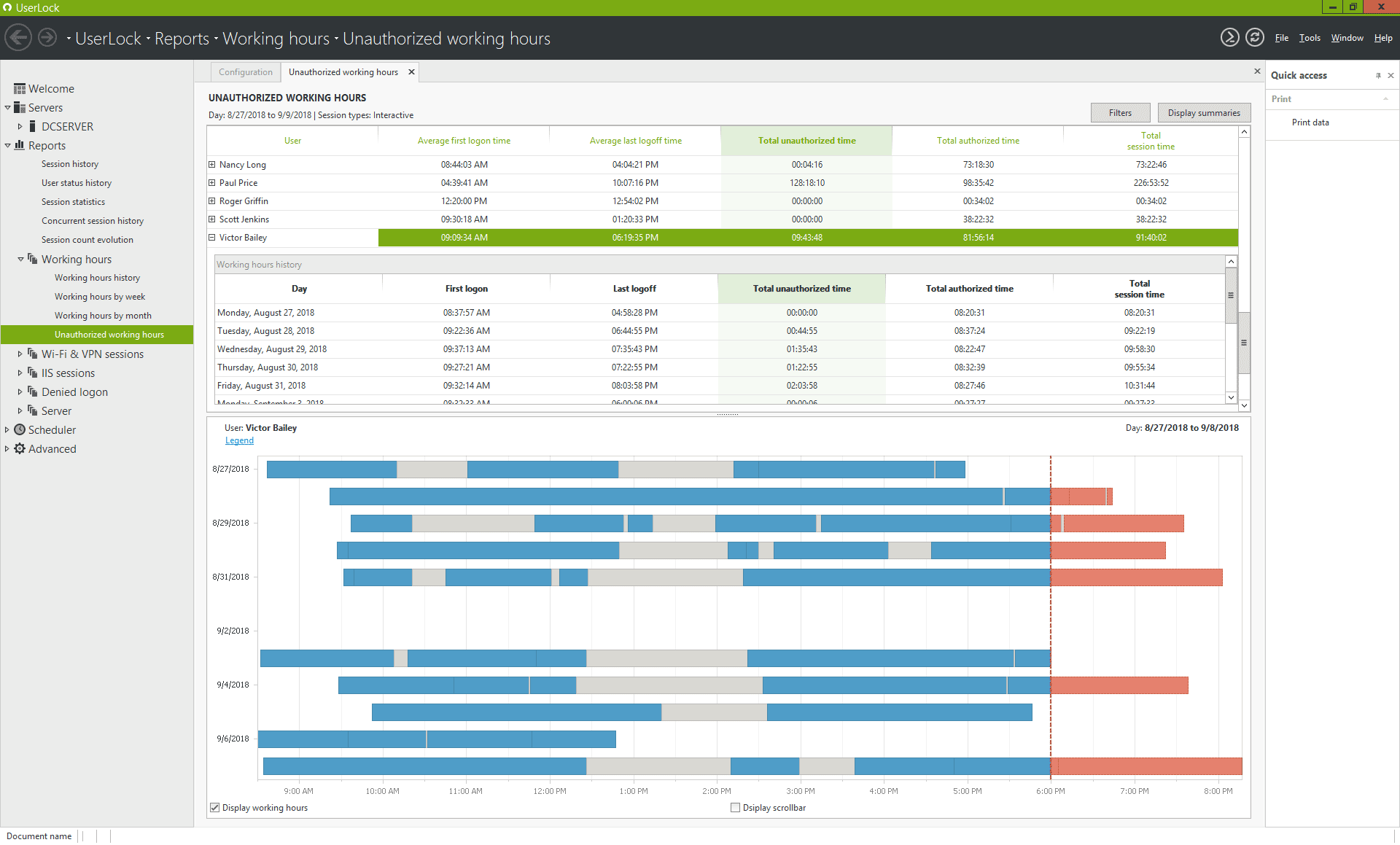This screenshot has width=1400, height=845.
Task: Pin the Quick access panel
Action: coord(1378,75)
